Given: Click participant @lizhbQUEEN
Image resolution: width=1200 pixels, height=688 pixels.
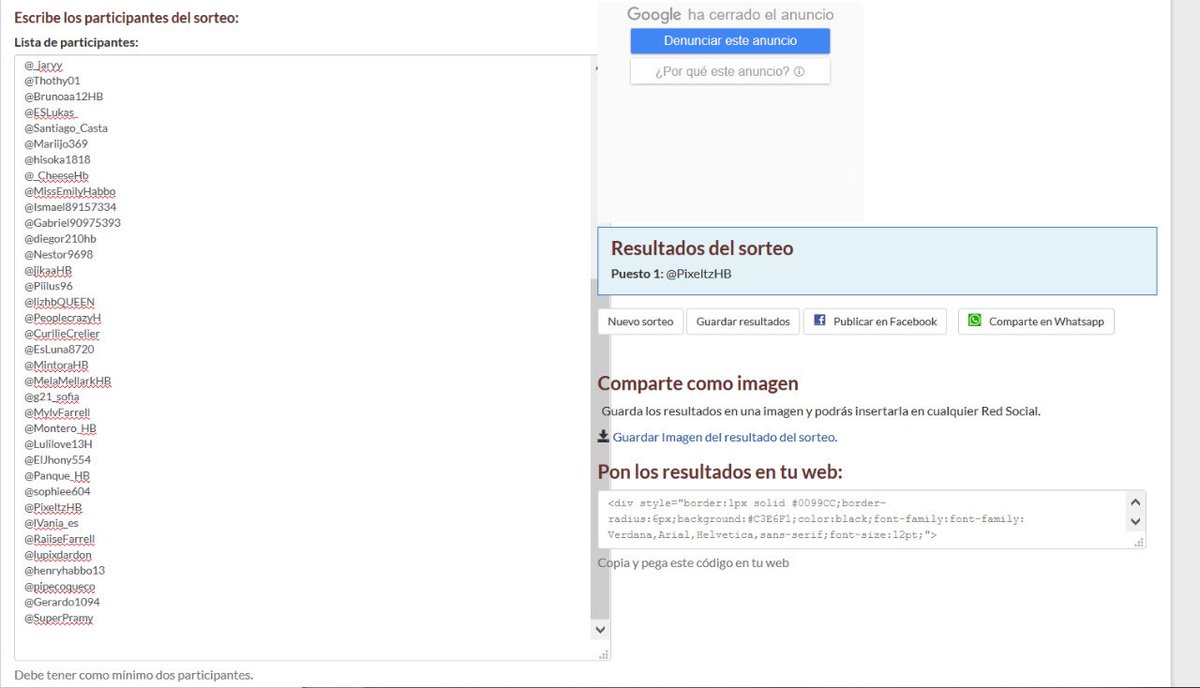Looking at the screenshot, I should pyautogui.click(x=60, y=302).
